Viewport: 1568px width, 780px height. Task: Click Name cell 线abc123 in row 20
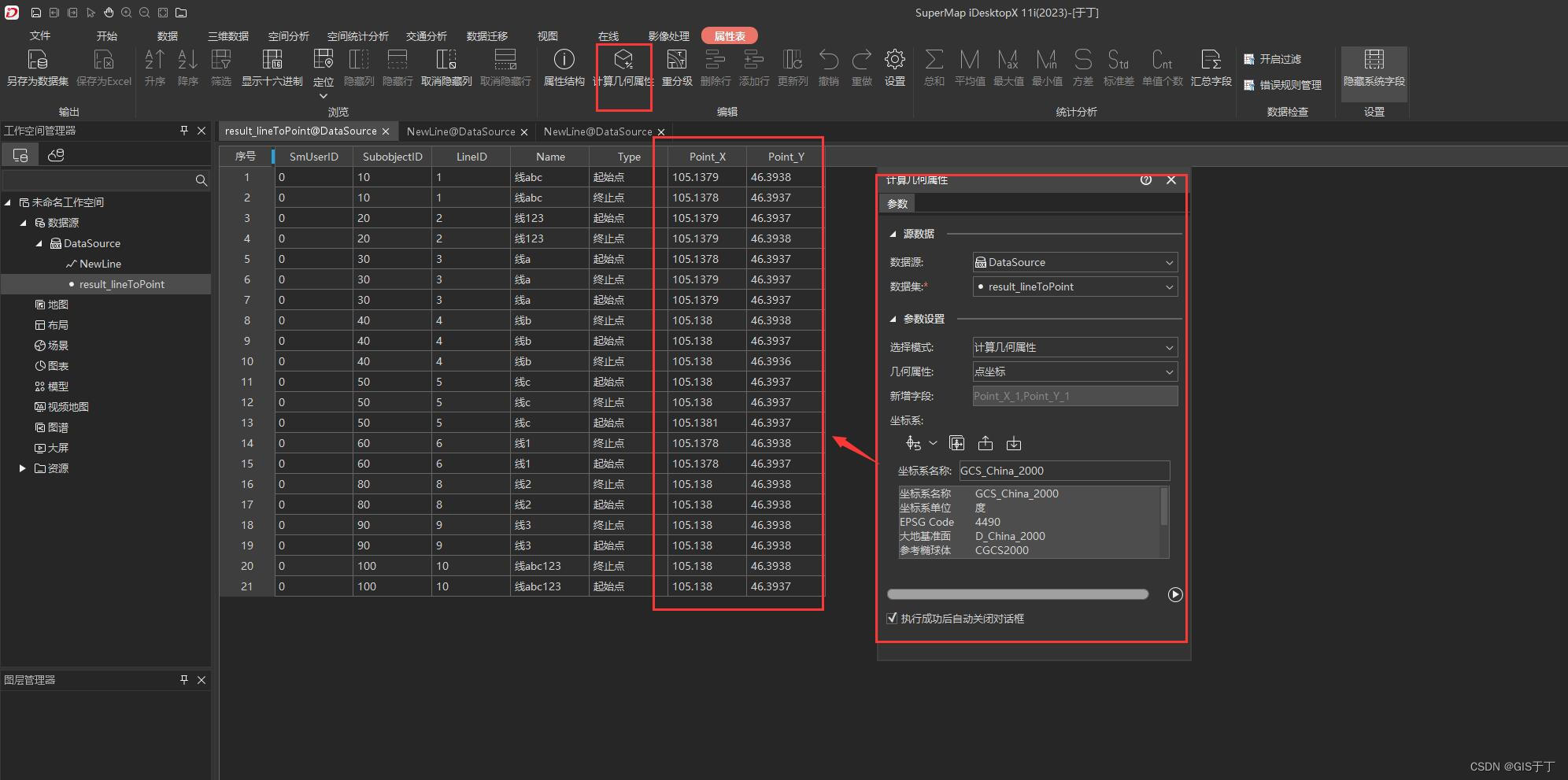549,566
